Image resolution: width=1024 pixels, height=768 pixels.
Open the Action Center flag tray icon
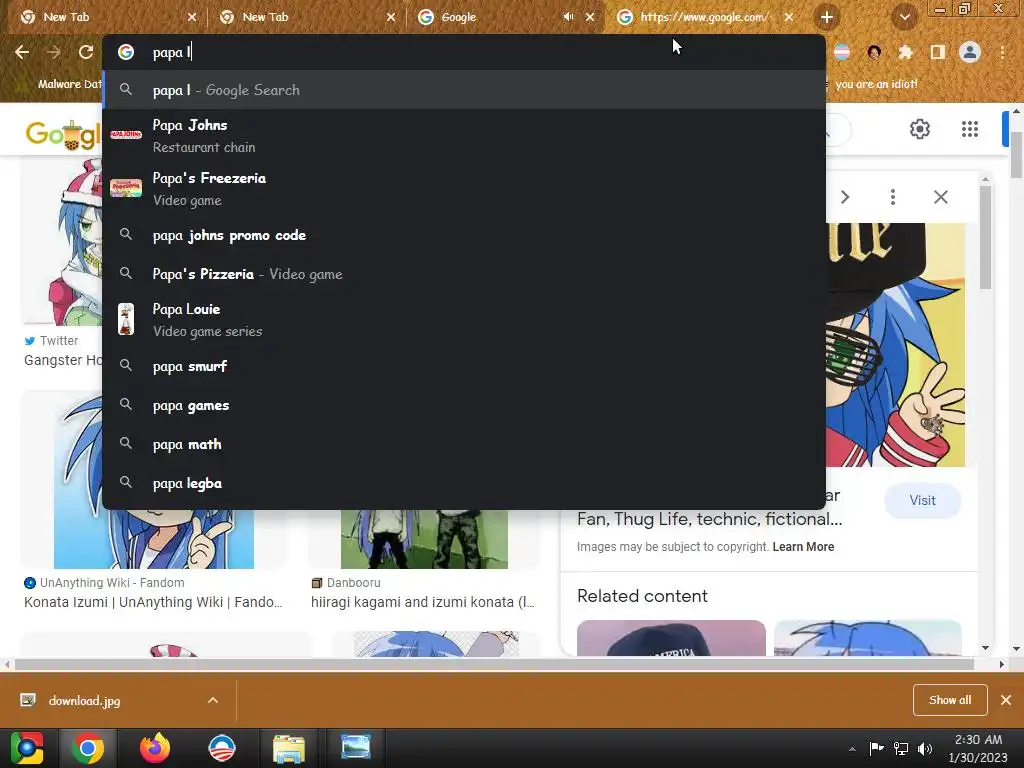876,748
